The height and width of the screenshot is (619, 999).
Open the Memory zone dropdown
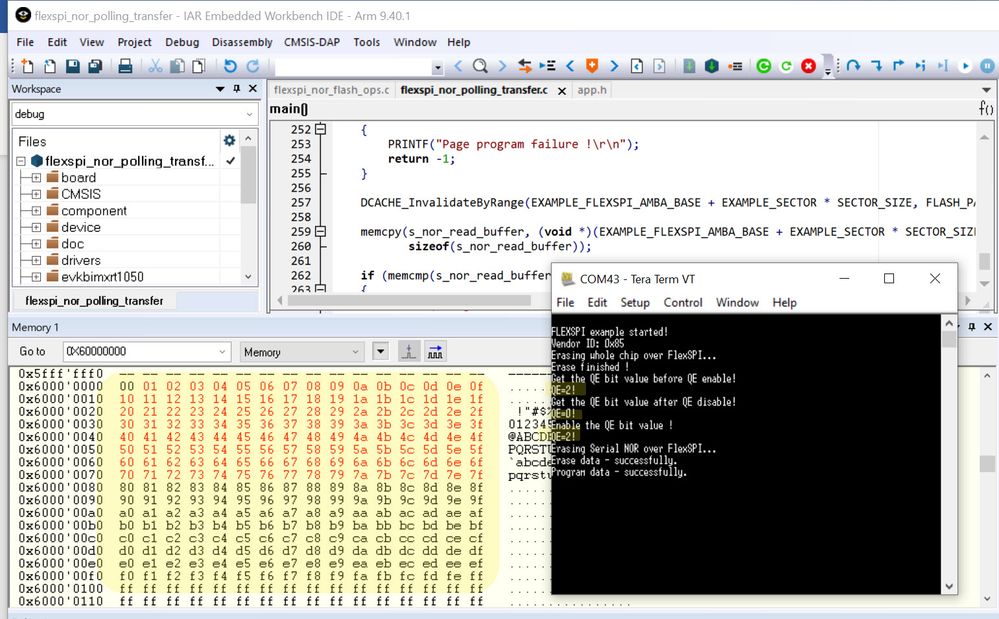[x=356, y=352]
